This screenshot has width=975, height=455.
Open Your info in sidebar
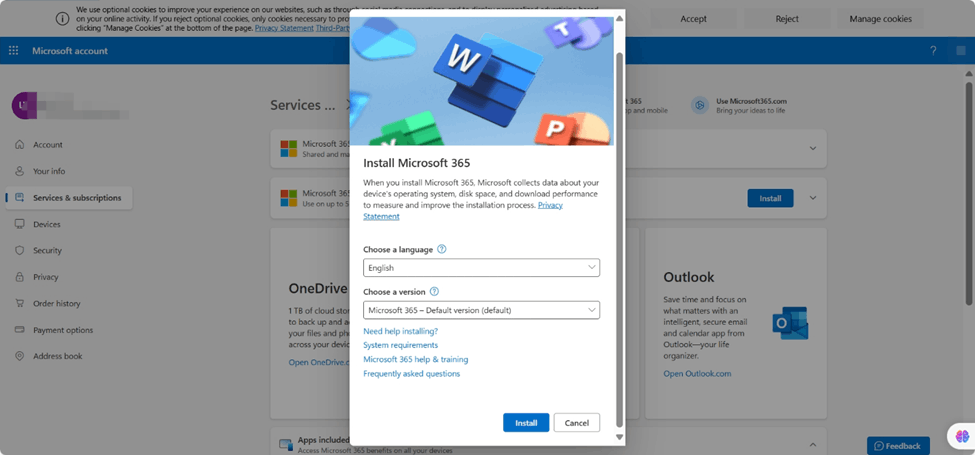pos(49,171)
